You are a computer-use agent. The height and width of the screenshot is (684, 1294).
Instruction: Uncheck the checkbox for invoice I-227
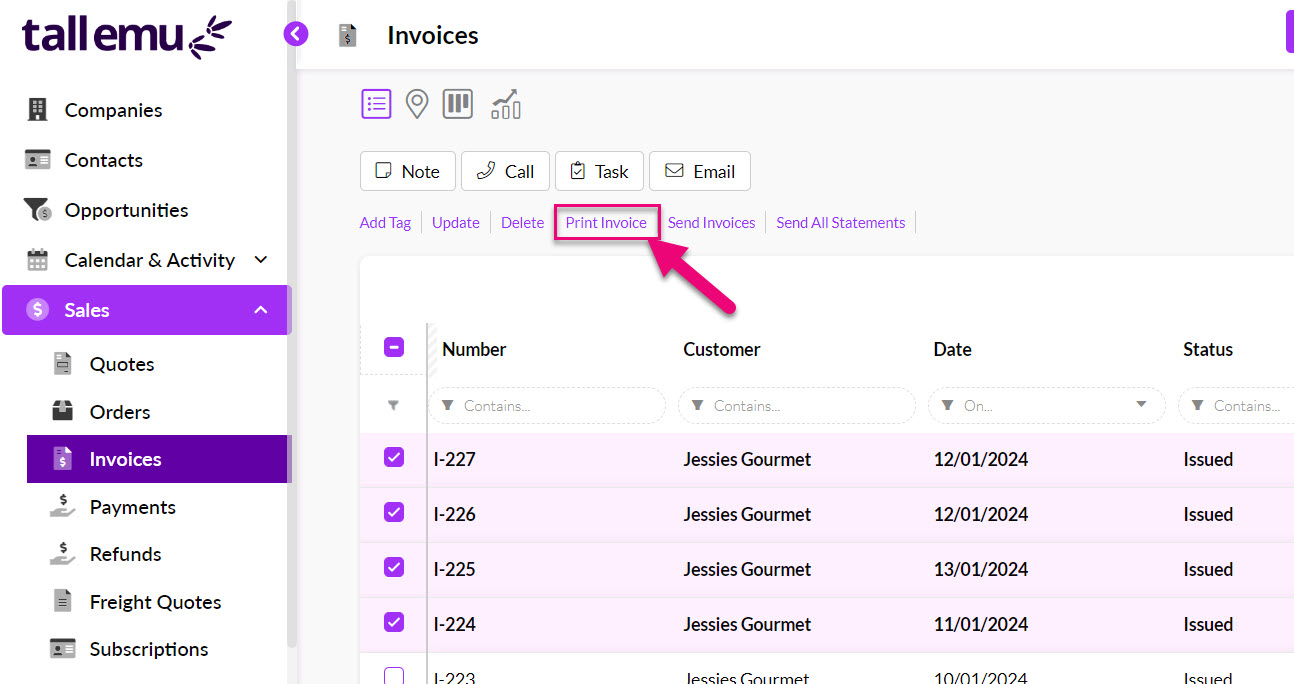(x=394, y=457)
